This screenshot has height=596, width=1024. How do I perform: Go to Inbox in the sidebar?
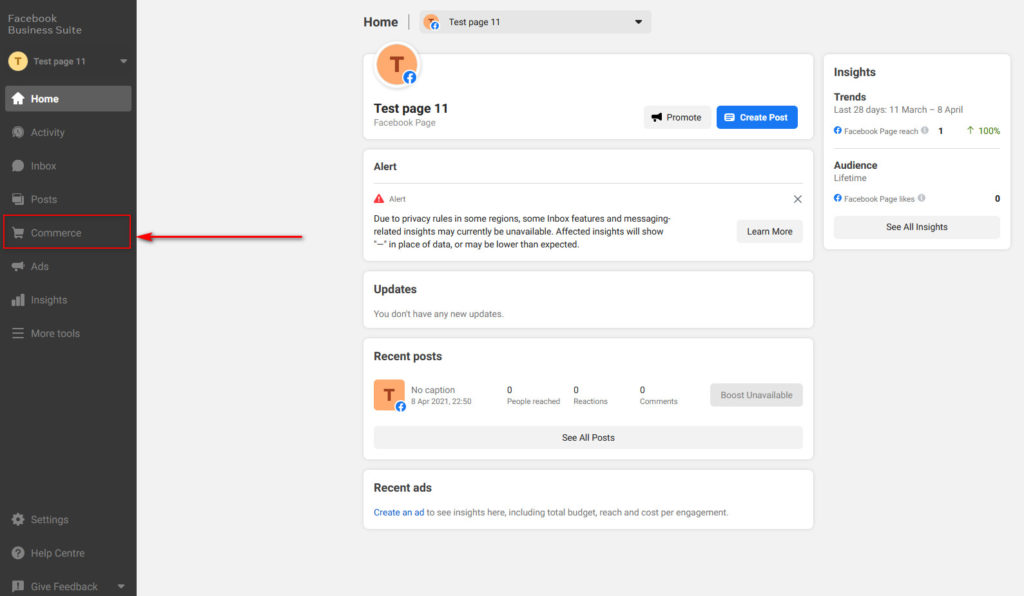(x=68, y=166)
